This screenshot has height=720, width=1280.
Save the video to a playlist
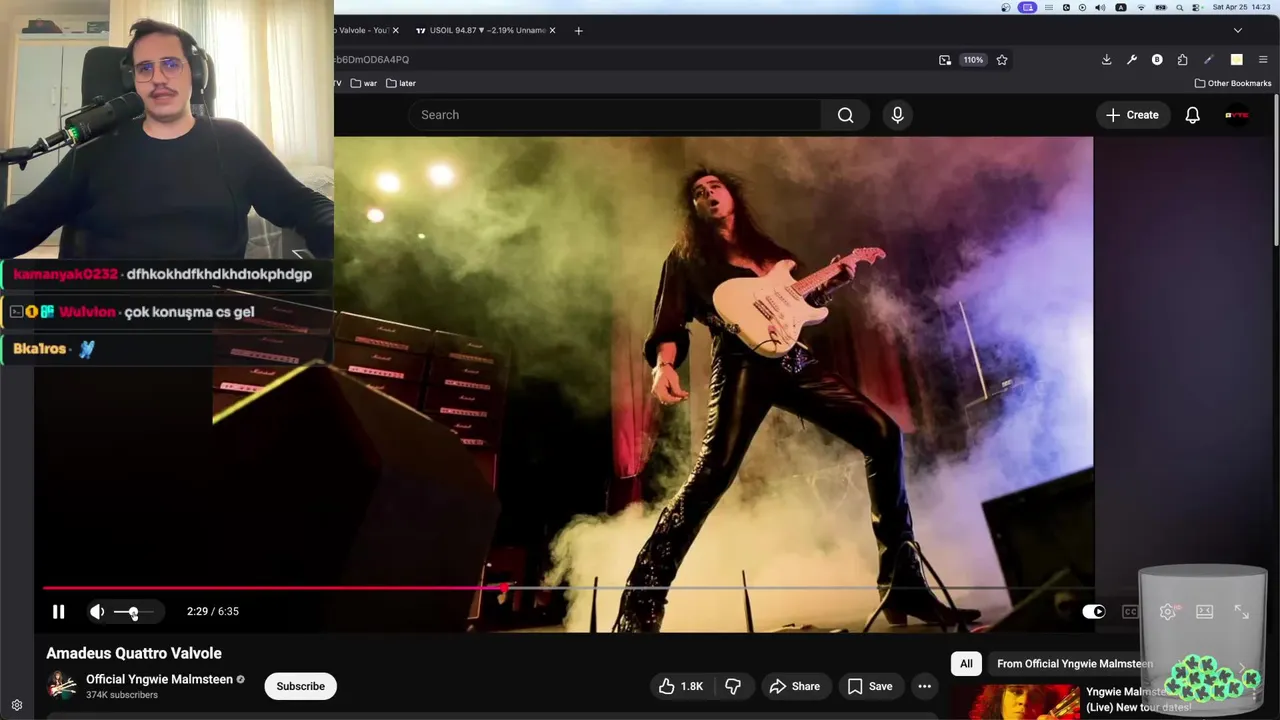(x=870, y=686)
